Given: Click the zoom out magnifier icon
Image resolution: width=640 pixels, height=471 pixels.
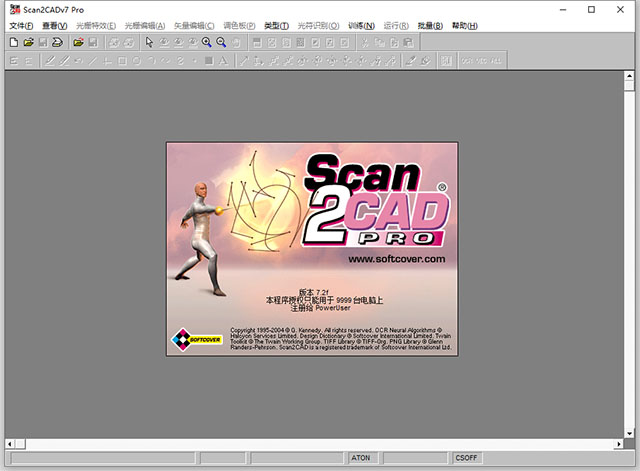Looking at the screenshot, I should [220, 43].
